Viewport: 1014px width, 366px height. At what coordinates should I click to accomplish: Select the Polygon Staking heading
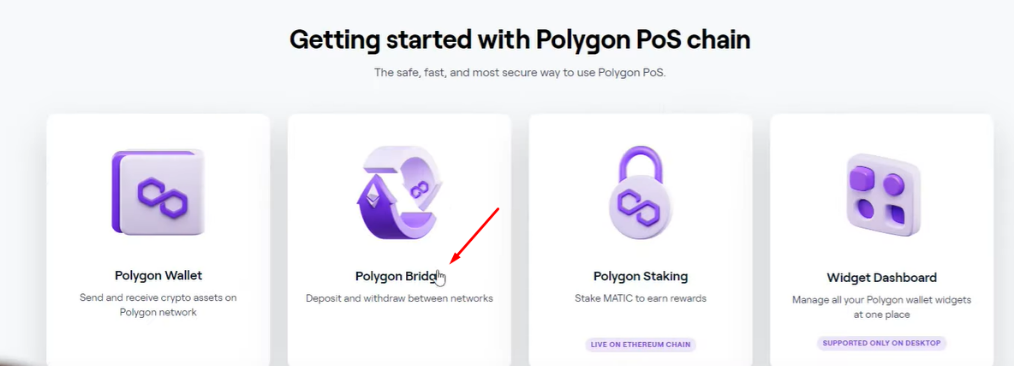(640, 276)
